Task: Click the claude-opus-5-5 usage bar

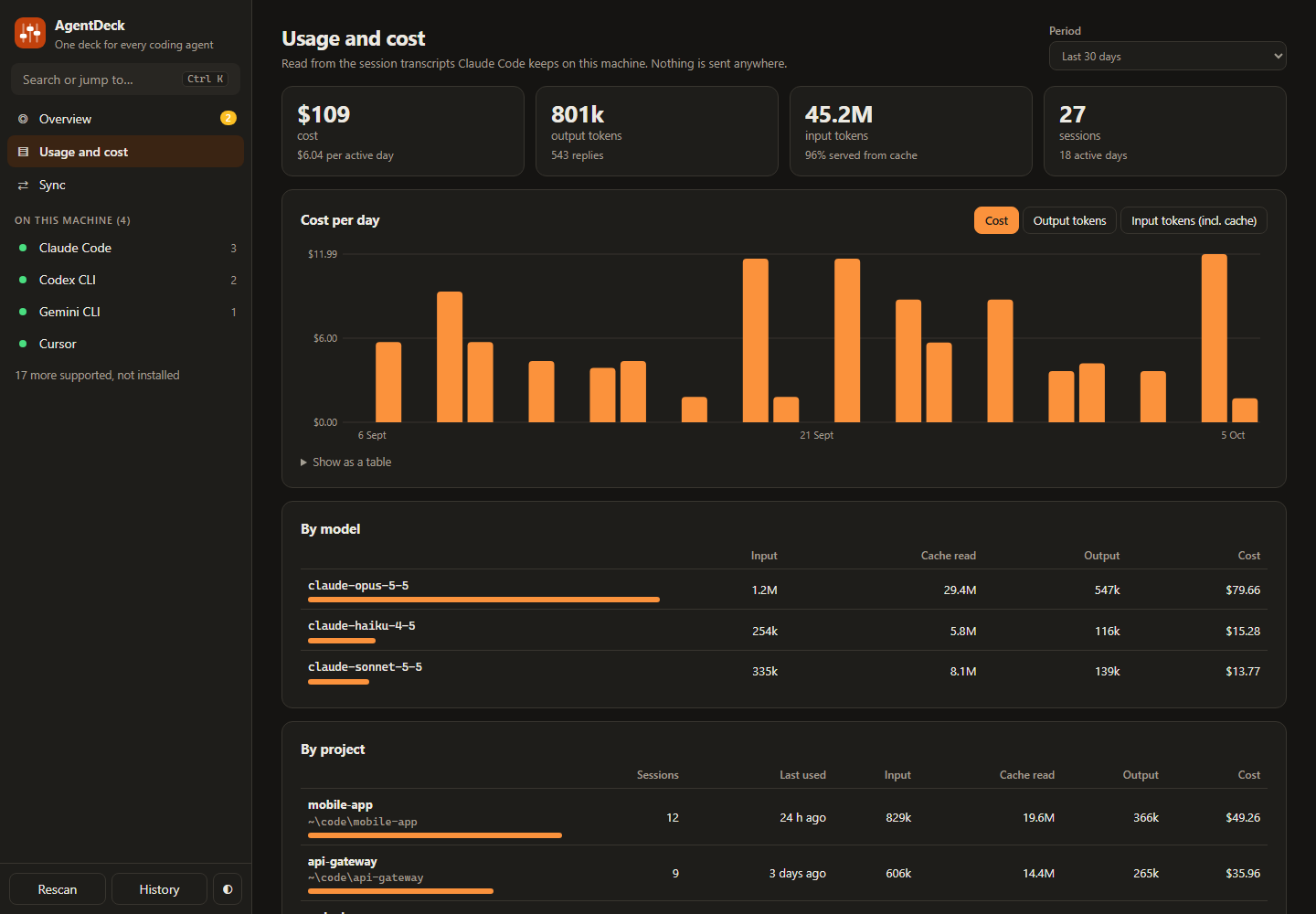Action: coord(483,600)
